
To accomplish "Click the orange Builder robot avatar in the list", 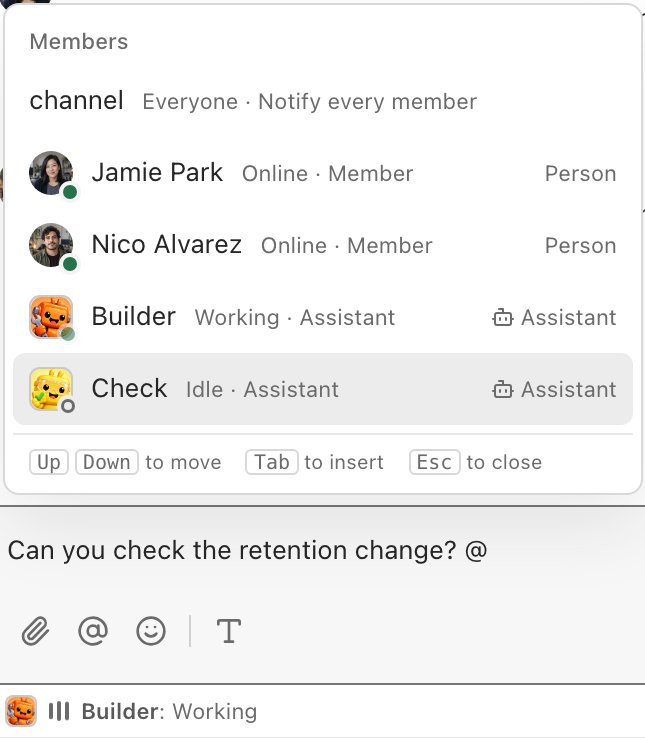I will tap(51, 317).
